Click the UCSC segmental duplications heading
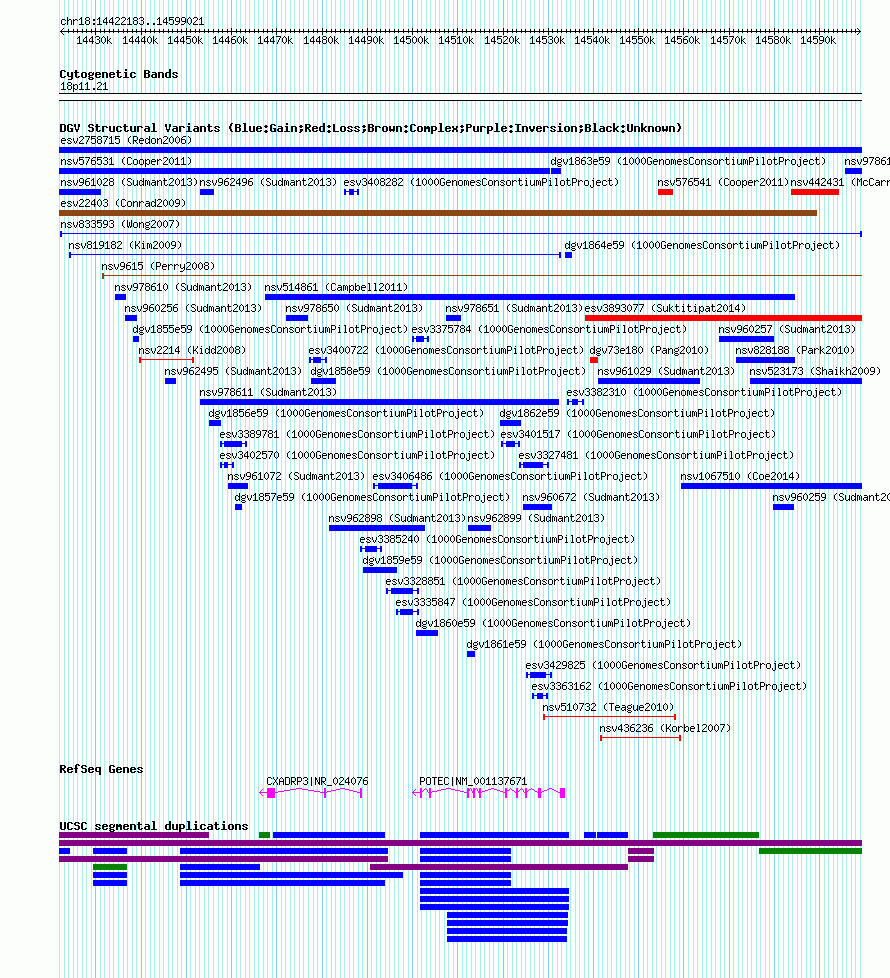Screen dimensions: 890x978 (153, 826)
